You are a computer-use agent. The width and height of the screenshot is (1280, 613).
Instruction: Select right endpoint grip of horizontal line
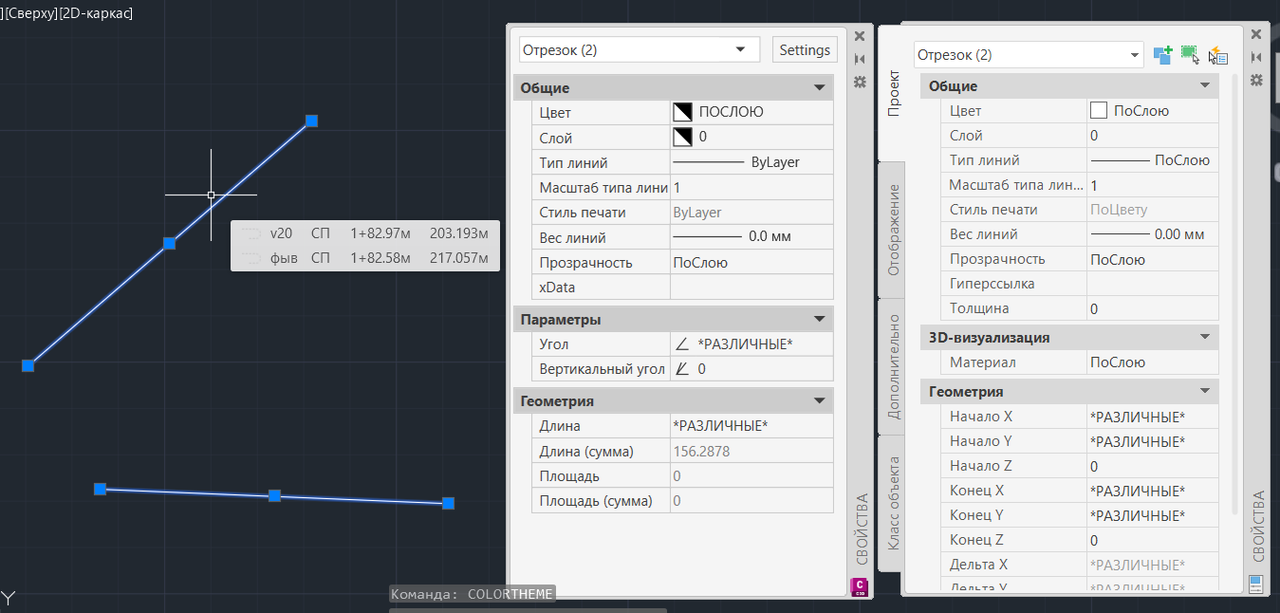[449, 503]
